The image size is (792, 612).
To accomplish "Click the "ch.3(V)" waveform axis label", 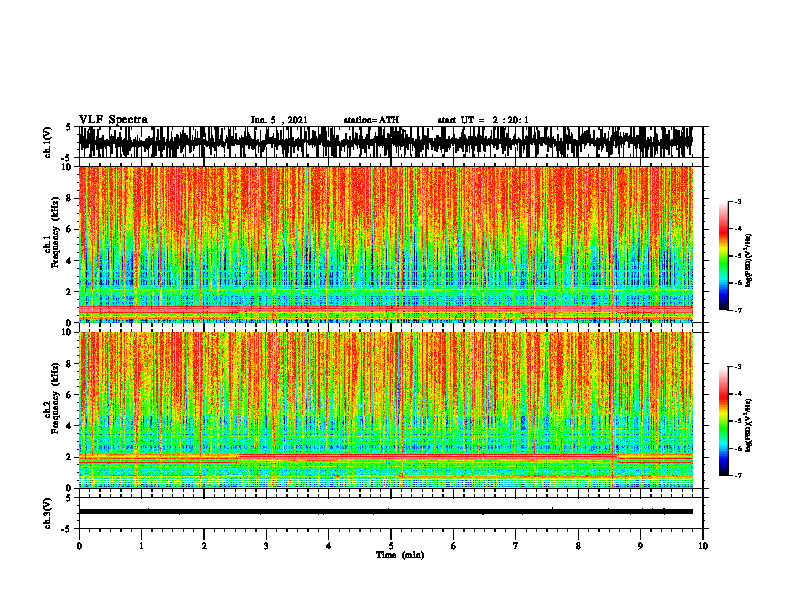I will [x=48, y=513].
